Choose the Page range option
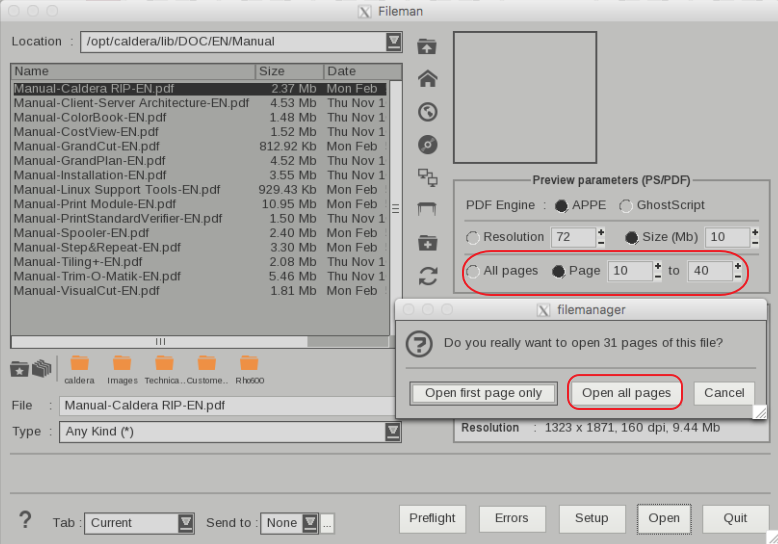Viewport: 778px width, 544px height. 558,272
